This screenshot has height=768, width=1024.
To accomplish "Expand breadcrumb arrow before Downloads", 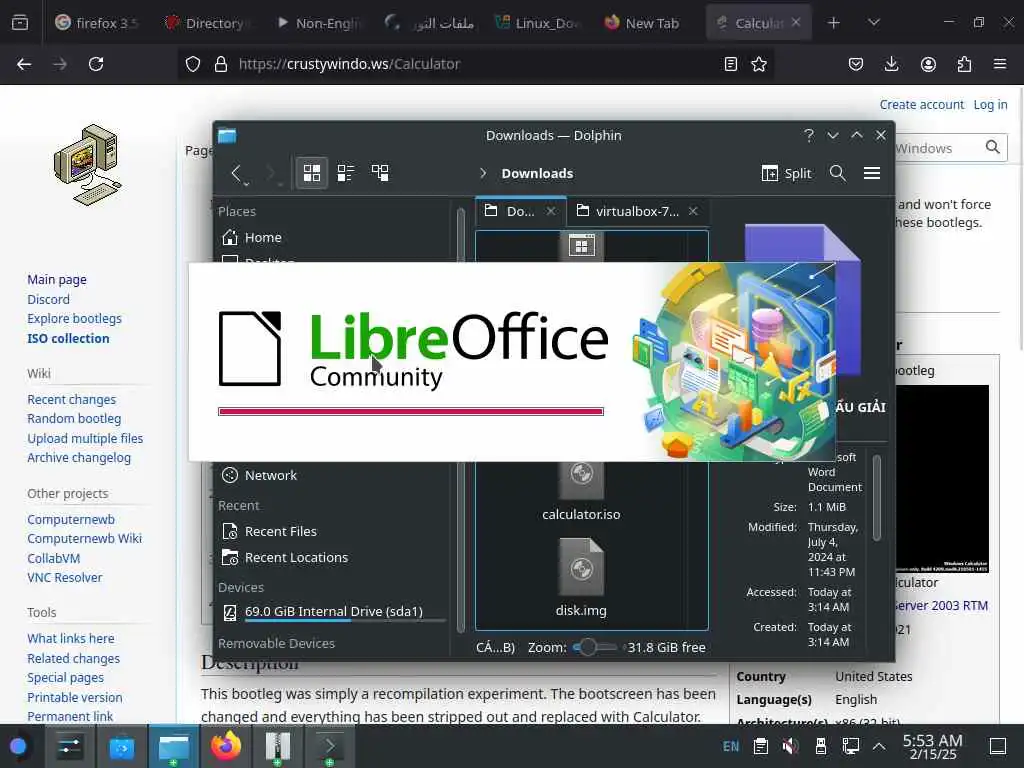I will [x=483, y=173].
